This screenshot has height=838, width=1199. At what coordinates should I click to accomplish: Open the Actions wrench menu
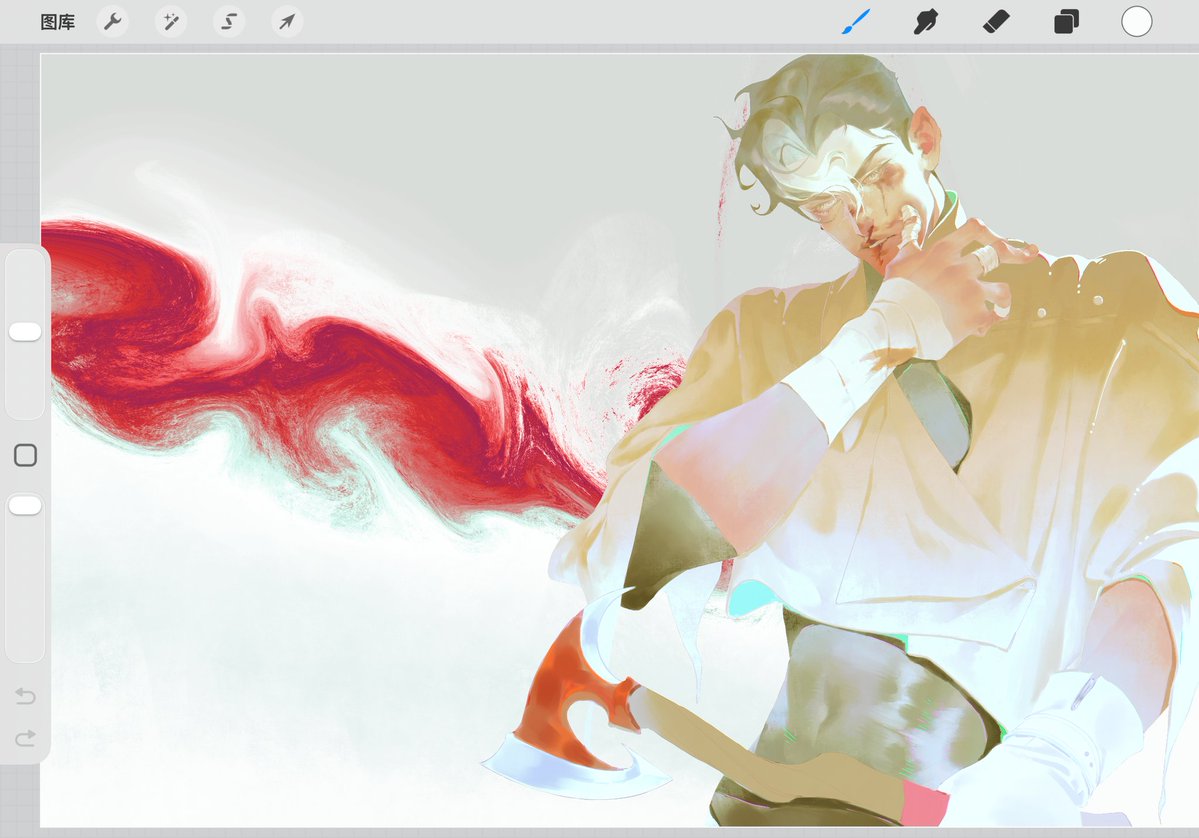click(x=113, y=21)
